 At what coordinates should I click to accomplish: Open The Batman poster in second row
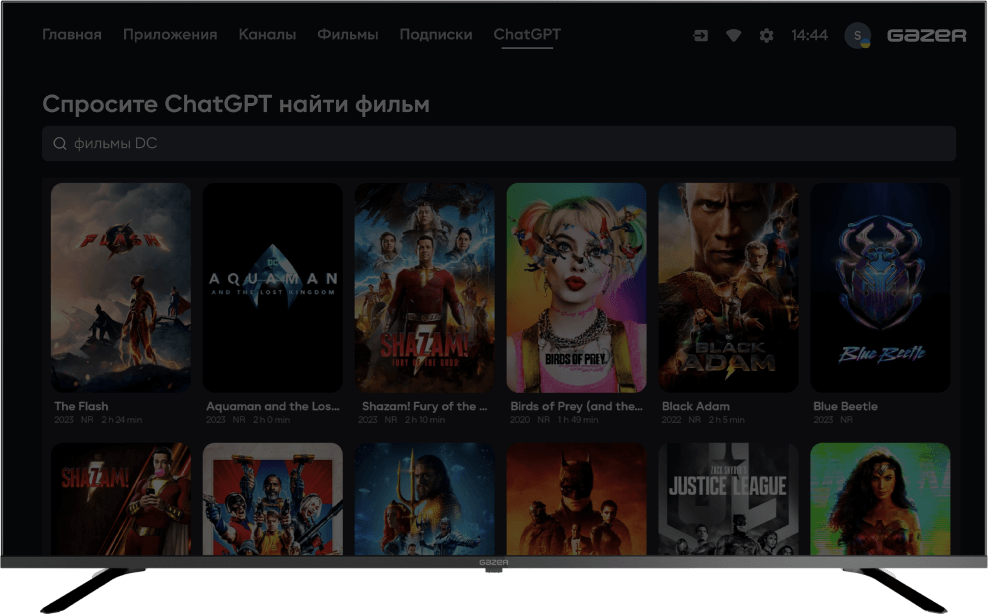tap(577, 499)
